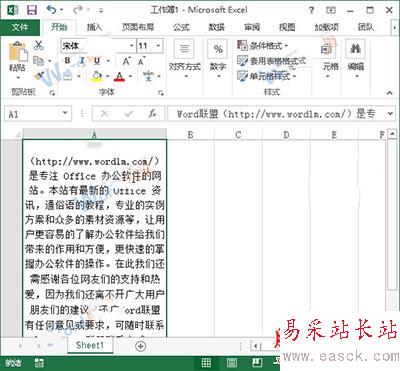Screen dimensions: 400x371
Task: Open the font name dropdown 宋体
Action: [x=132, y=45]
